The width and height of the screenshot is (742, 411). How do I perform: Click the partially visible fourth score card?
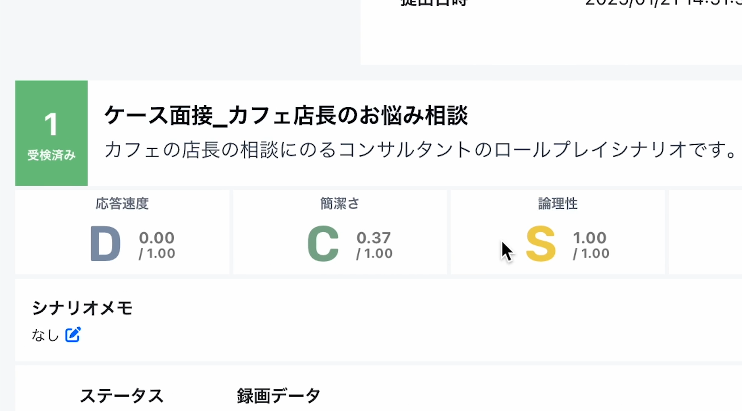tap(706, 232)
